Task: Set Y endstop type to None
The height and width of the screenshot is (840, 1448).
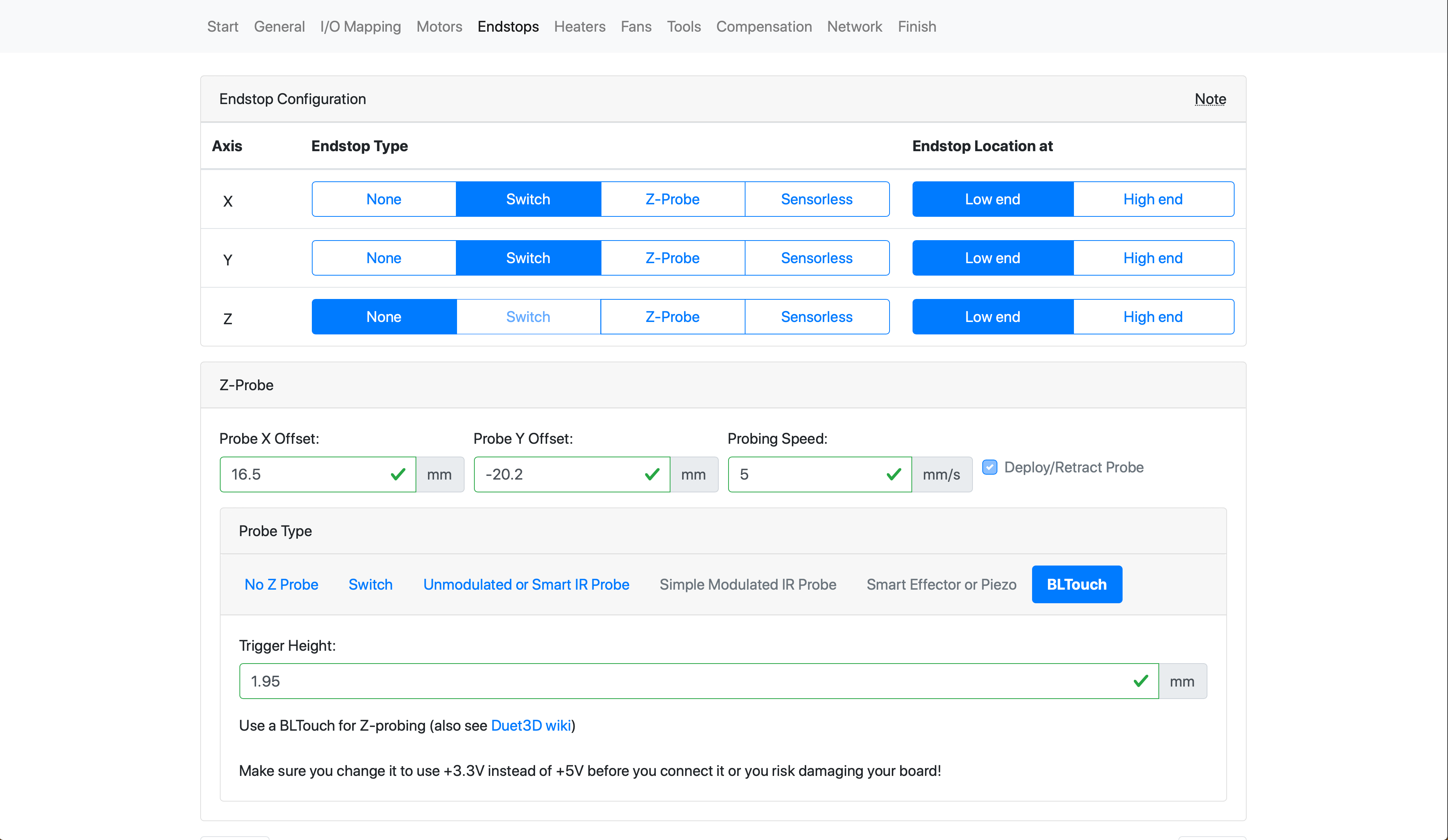Action: pyautogui.click(x=384, y=258)
